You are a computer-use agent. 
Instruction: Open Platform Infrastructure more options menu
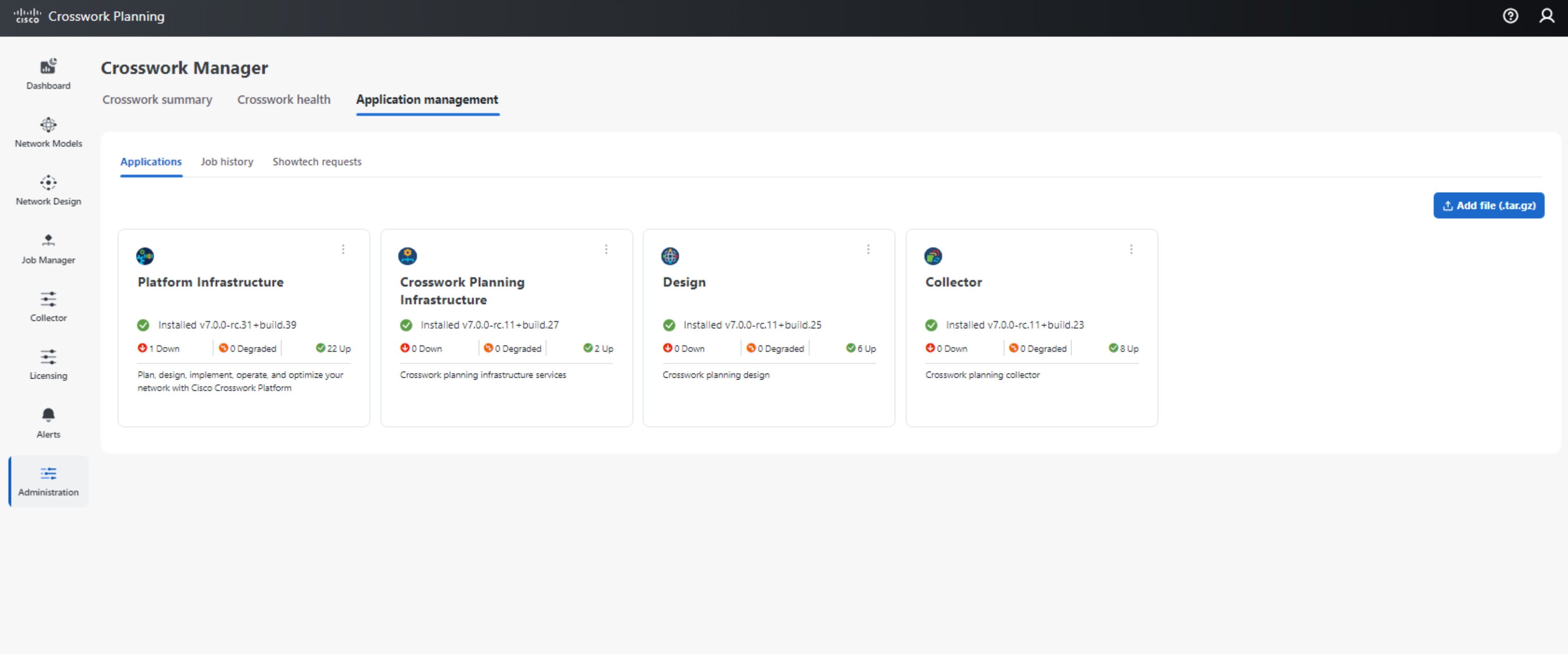point(343,249)
